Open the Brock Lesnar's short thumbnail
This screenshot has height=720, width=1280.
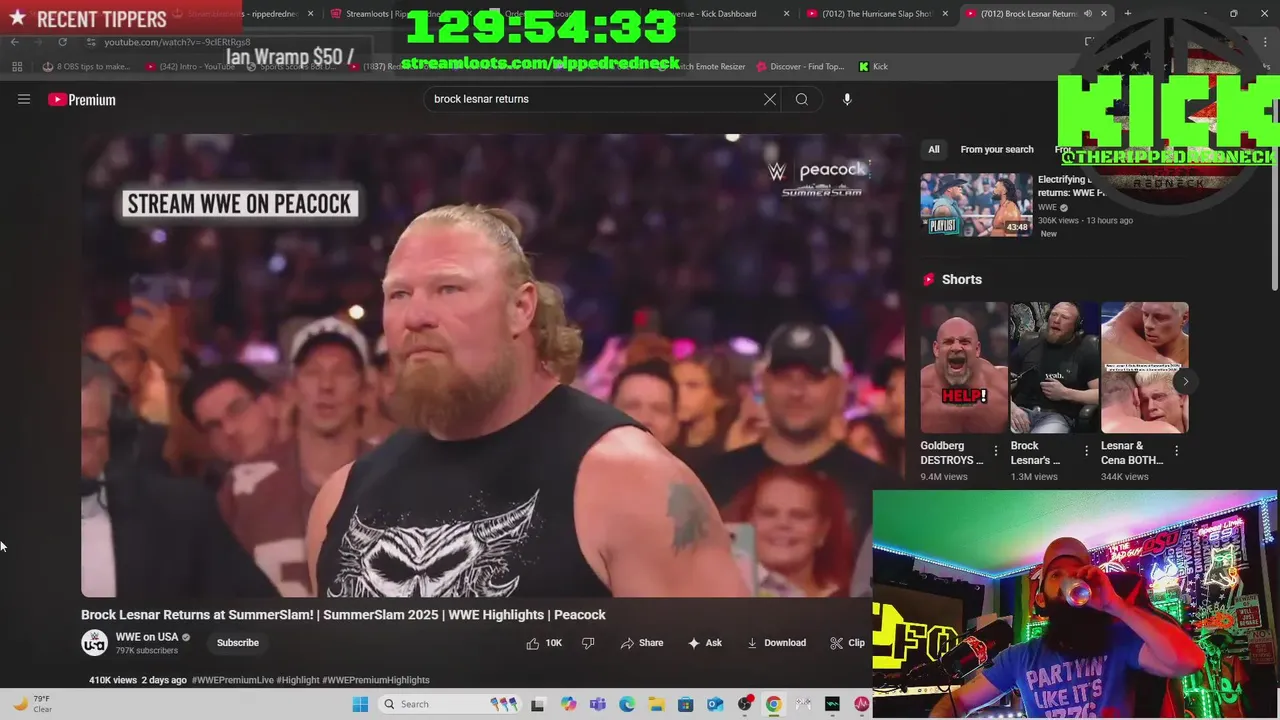1054,368
